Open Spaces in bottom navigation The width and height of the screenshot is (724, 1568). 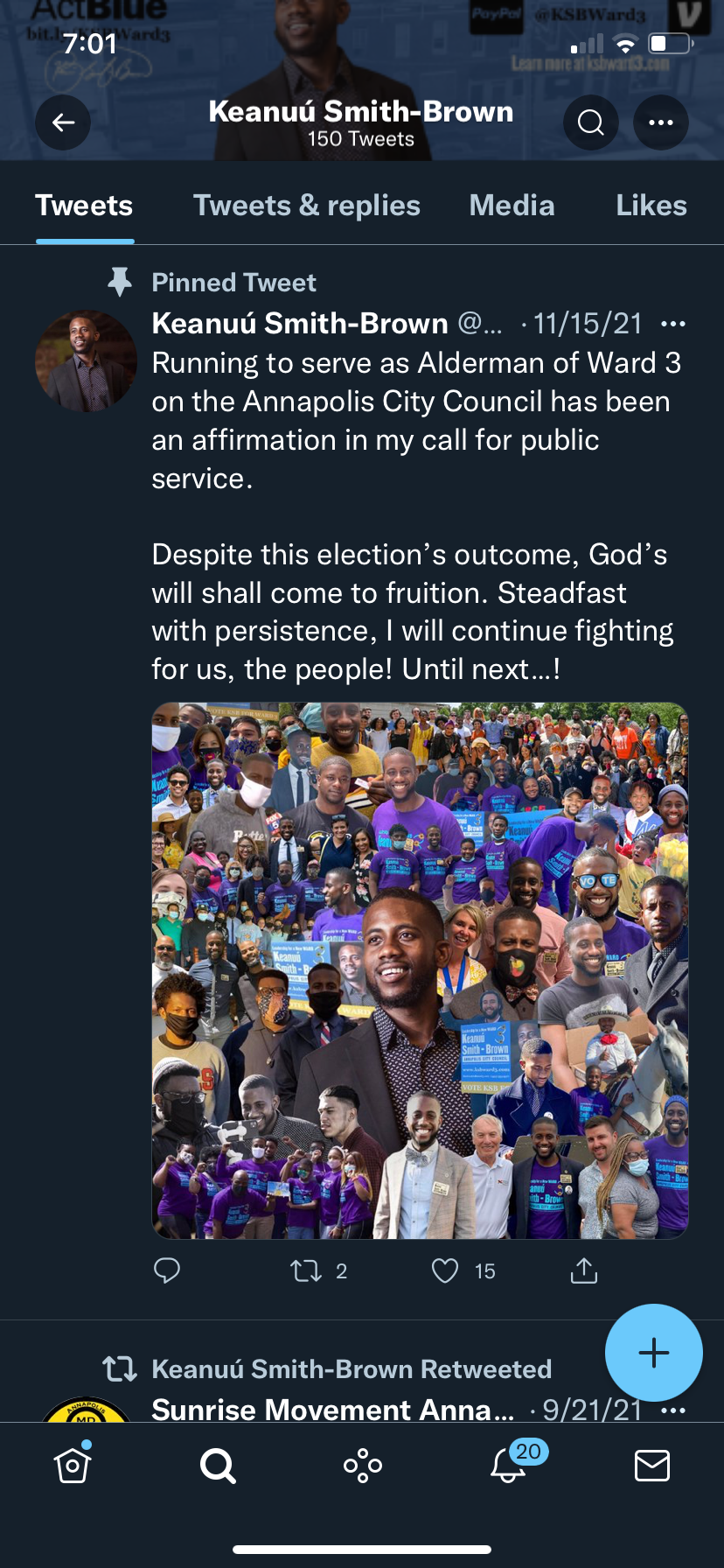coord(363,1465)
